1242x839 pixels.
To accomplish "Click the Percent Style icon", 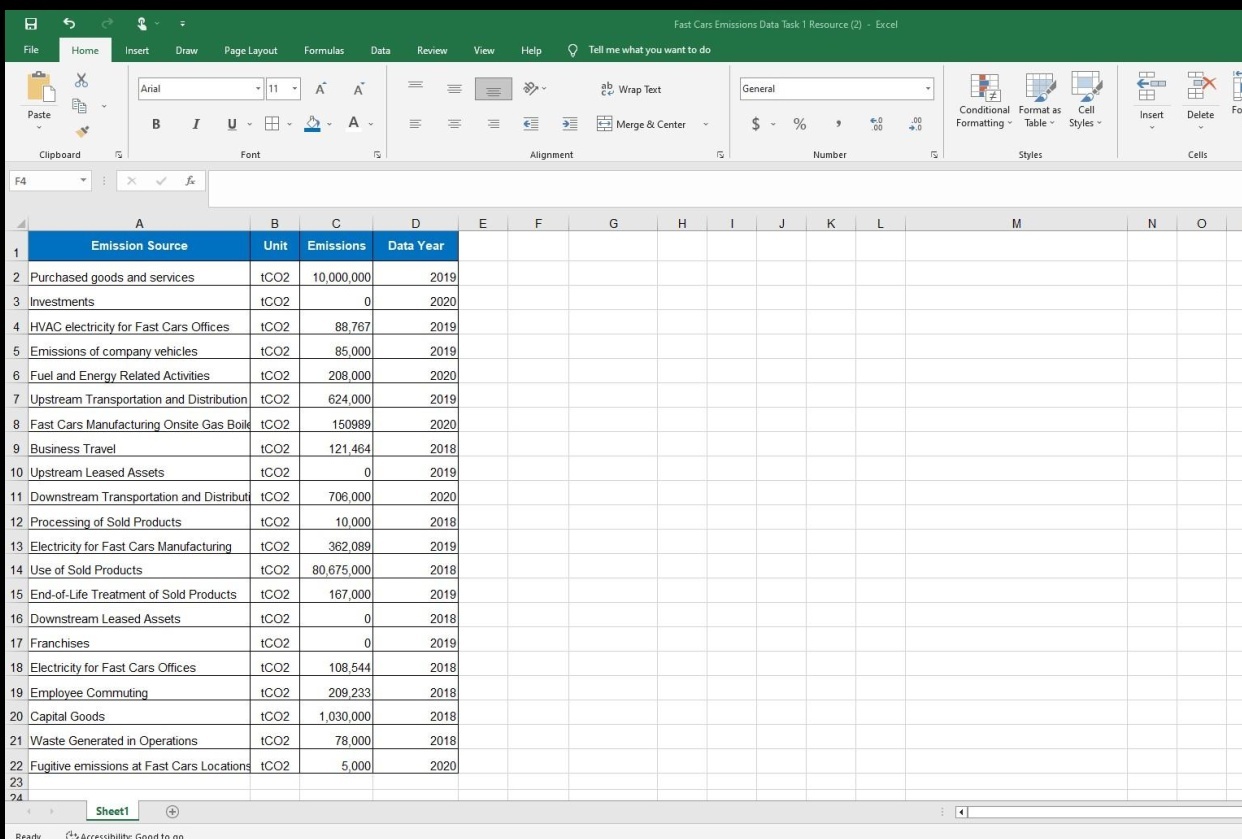I will click(800, 124).
